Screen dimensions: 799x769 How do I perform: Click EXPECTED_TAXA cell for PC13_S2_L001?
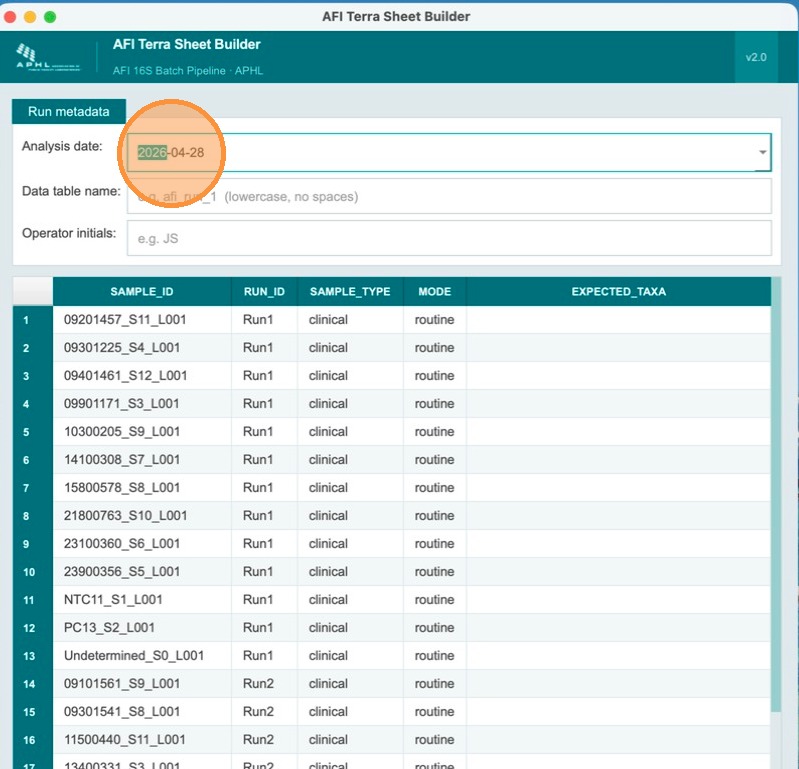[x=618, y=628]
